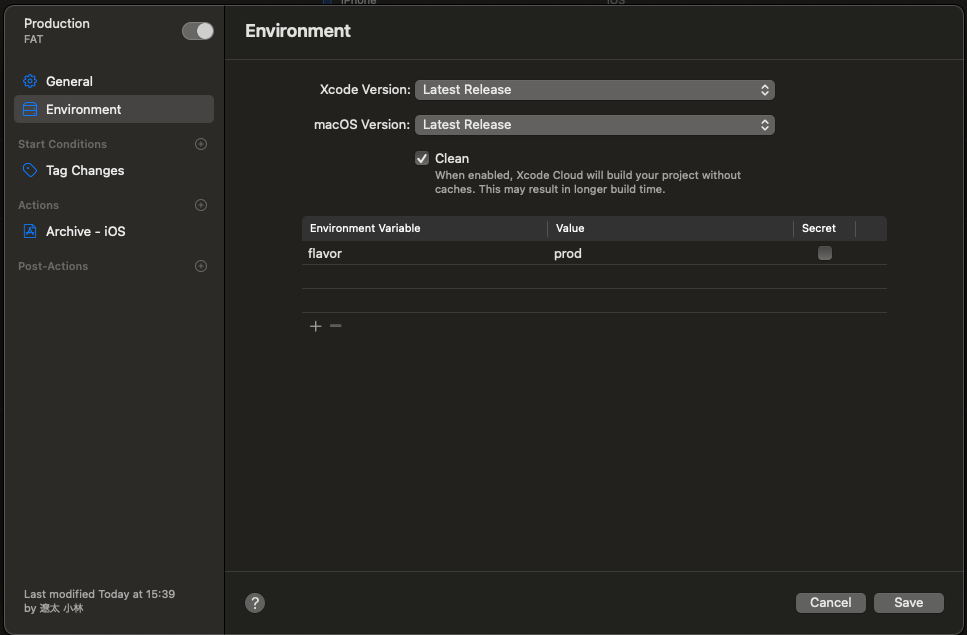Open help with question mark button
967x635 pixels.
click(x=255, y=603)
